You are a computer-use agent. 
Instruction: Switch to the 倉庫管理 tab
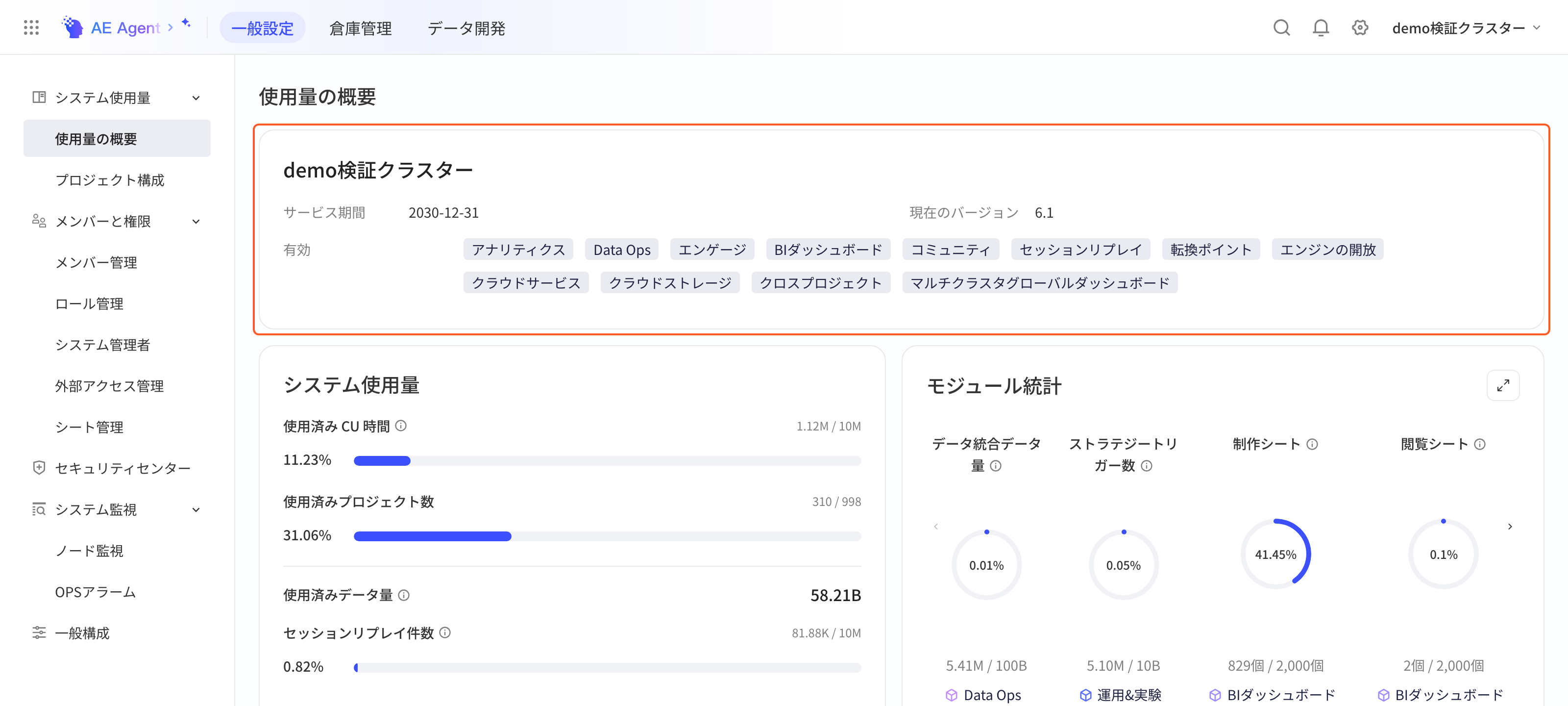click(x=360, y=28)
